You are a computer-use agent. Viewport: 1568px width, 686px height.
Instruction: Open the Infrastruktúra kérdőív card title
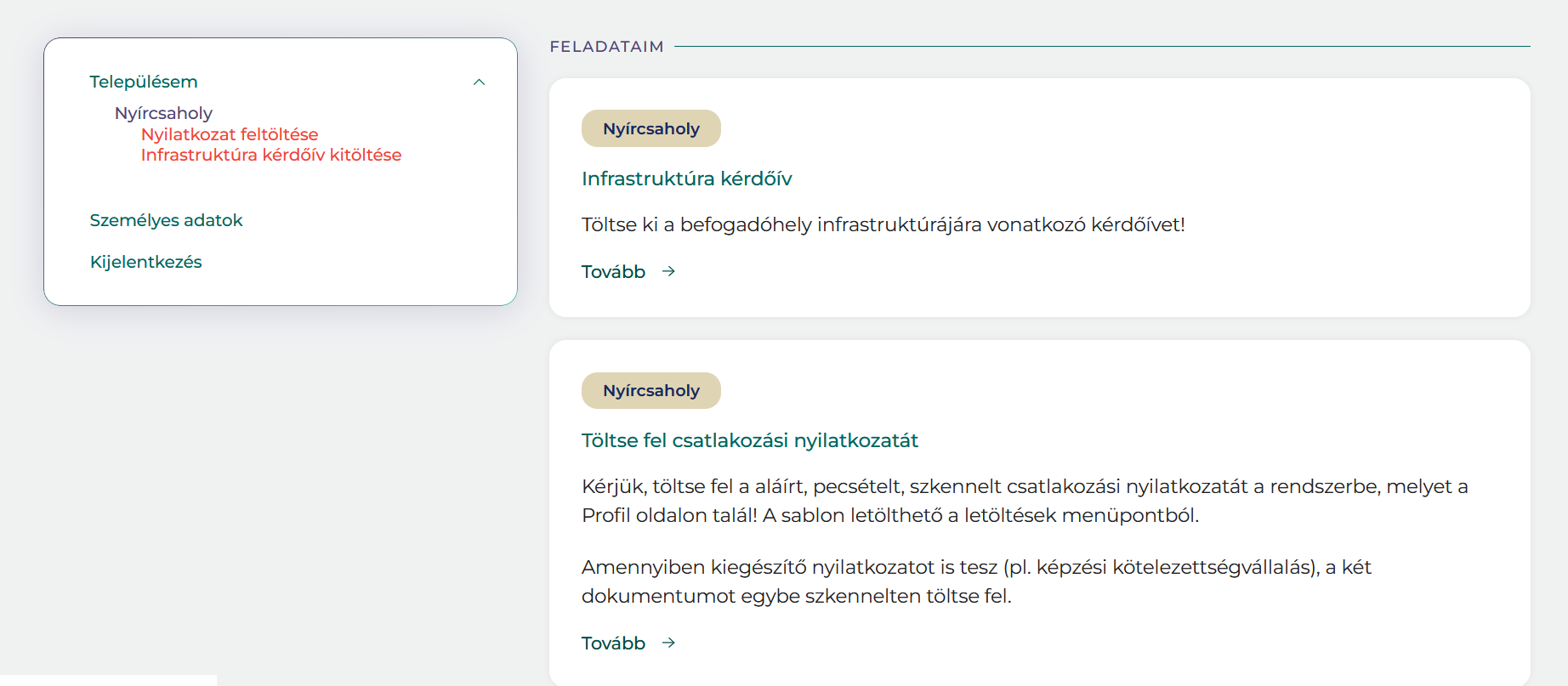(686, 179)
